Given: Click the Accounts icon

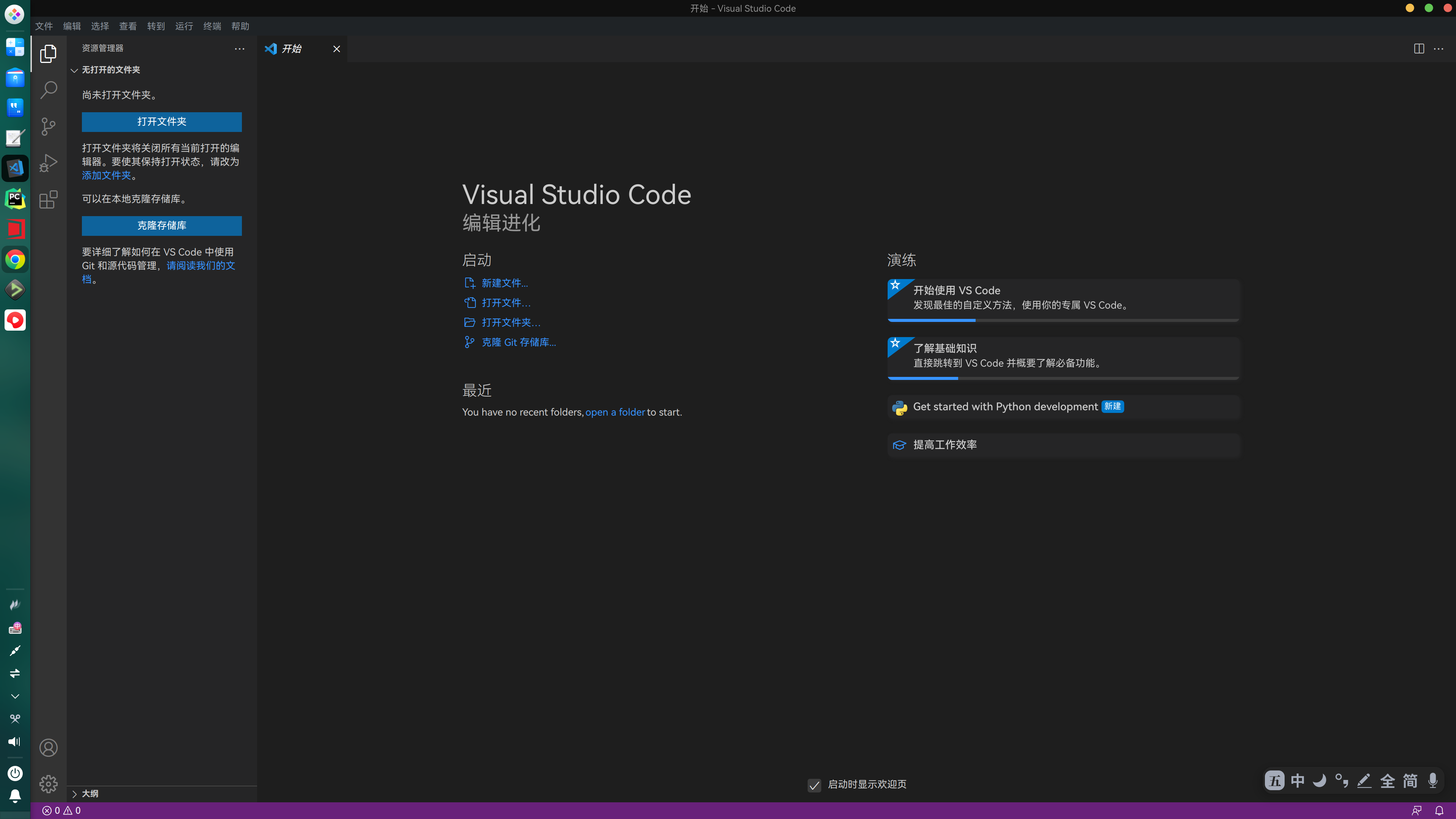Looking at the screenshot, I should [x=49, y=748].
